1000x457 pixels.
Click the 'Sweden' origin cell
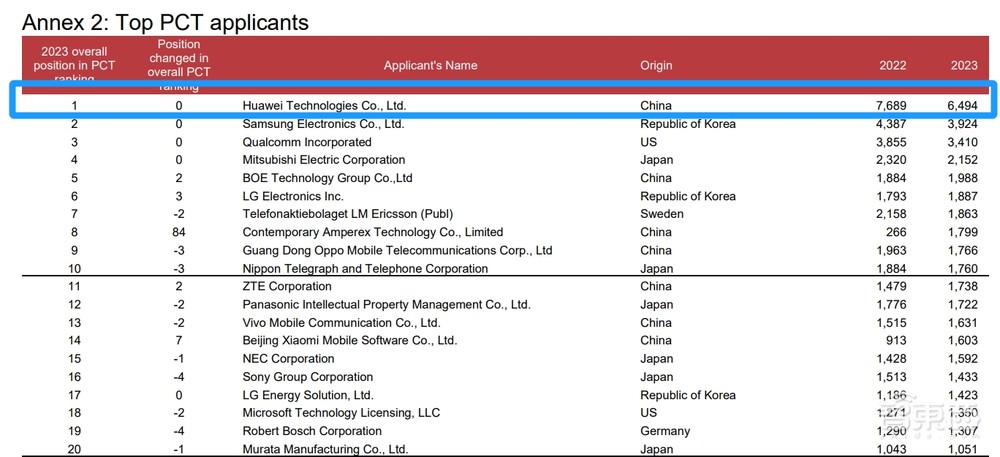(662, 214)
